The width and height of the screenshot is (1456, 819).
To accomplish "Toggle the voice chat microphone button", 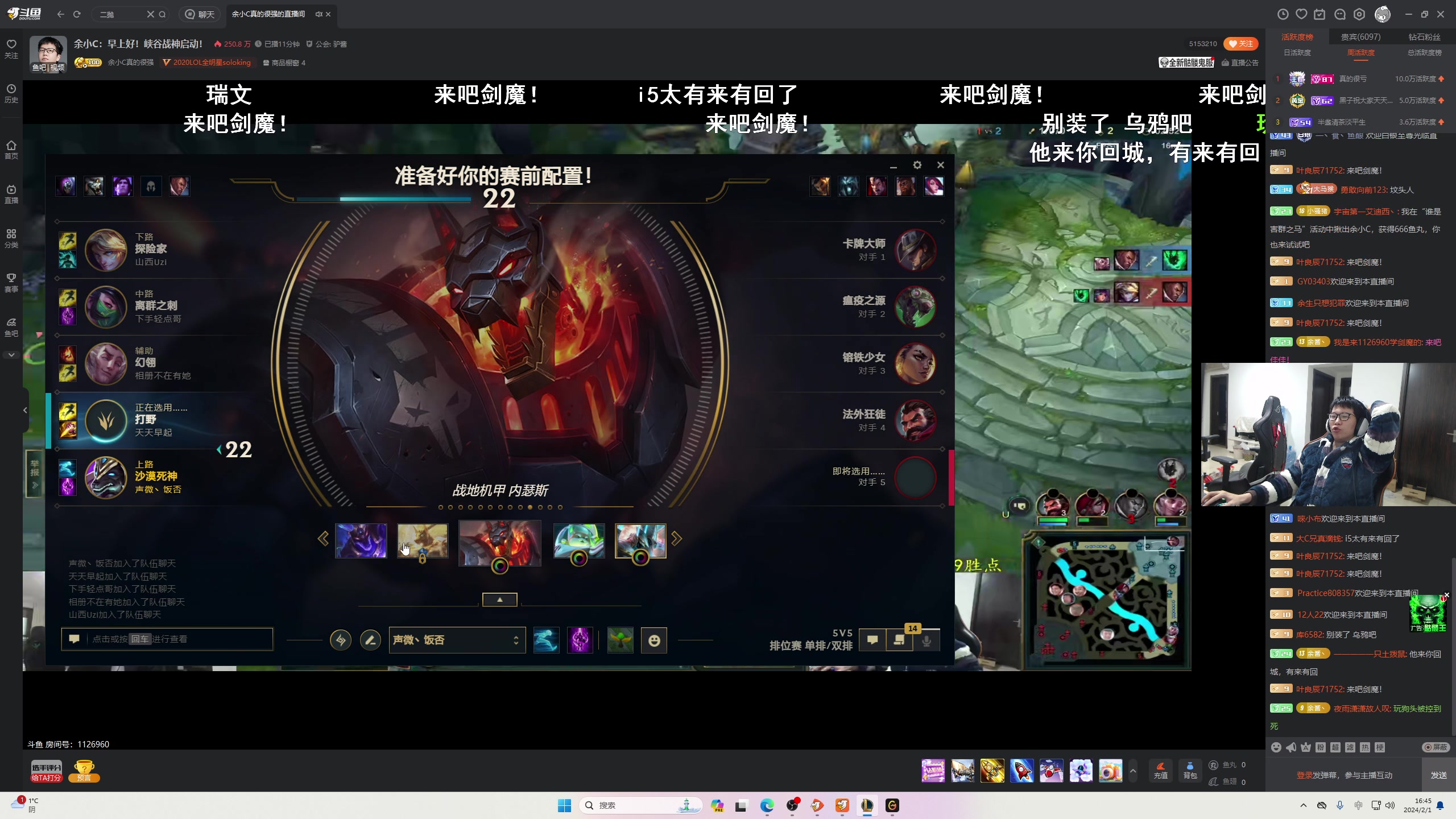I will 926,641.
